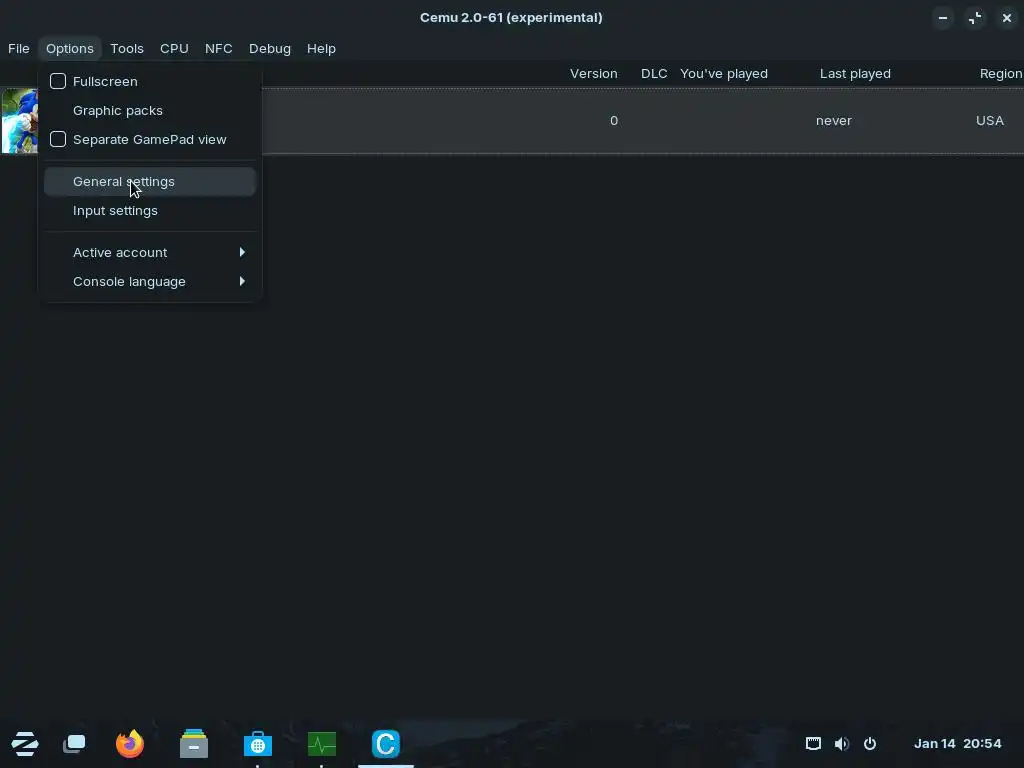This screenshot has height=768, width=1024.
Task: Sort by Last played column
Action: [855, 74]
